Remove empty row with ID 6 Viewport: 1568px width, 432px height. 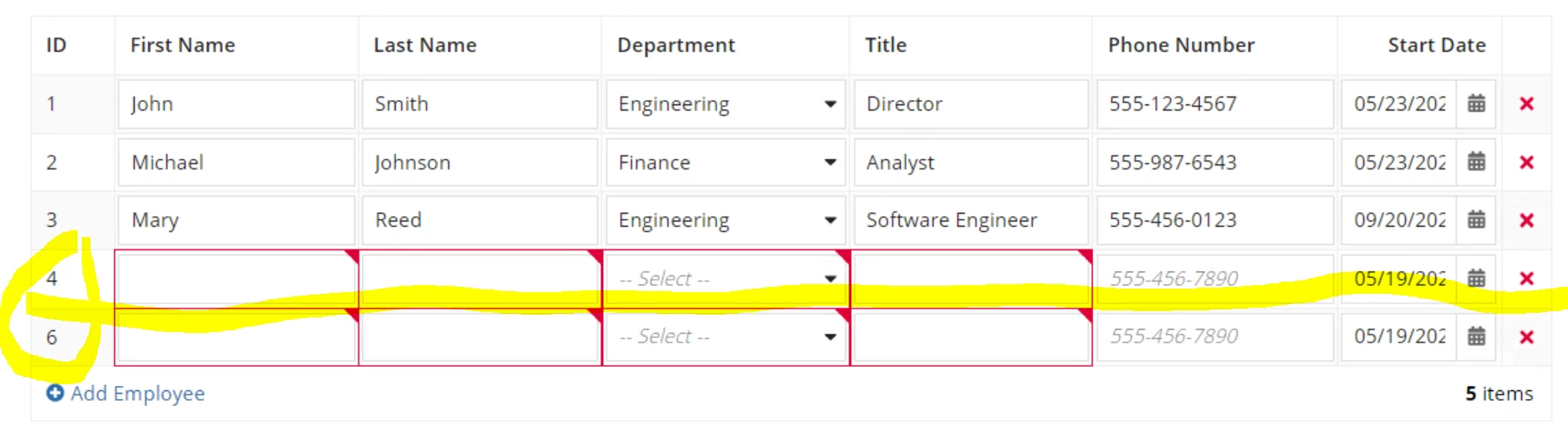(1526, 336)
